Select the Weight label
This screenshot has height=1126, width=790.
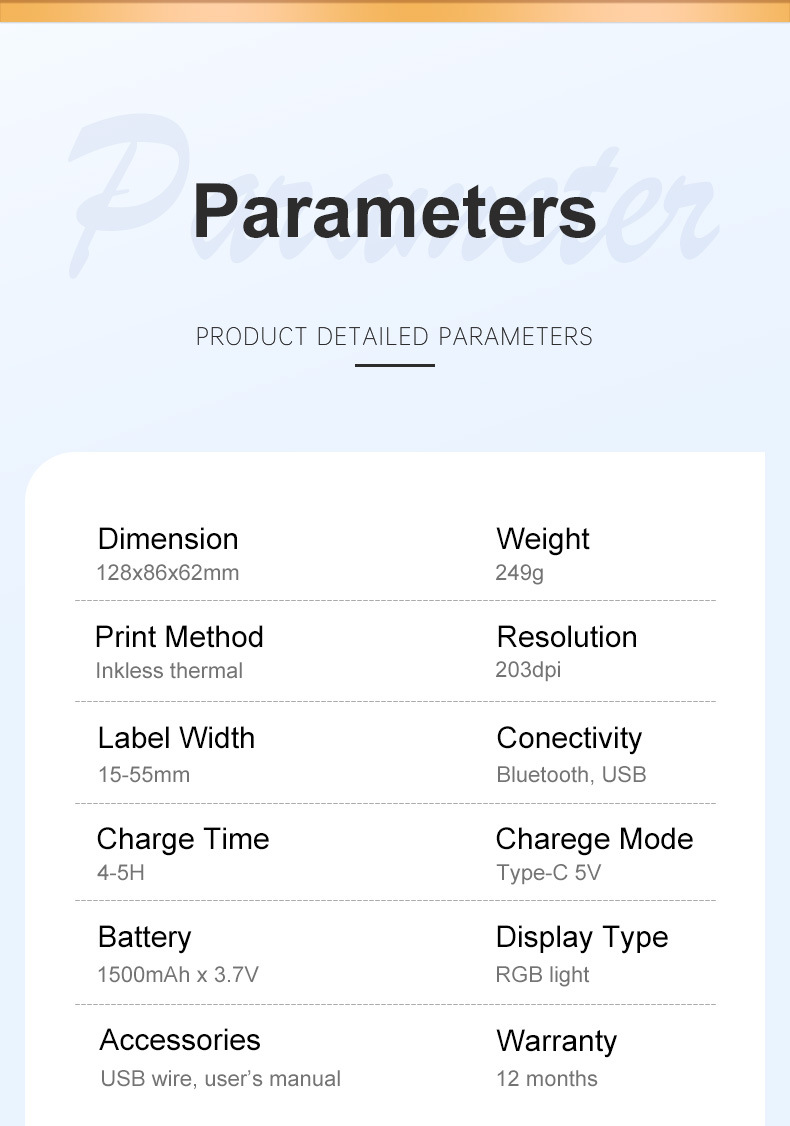tap(543, 539)
